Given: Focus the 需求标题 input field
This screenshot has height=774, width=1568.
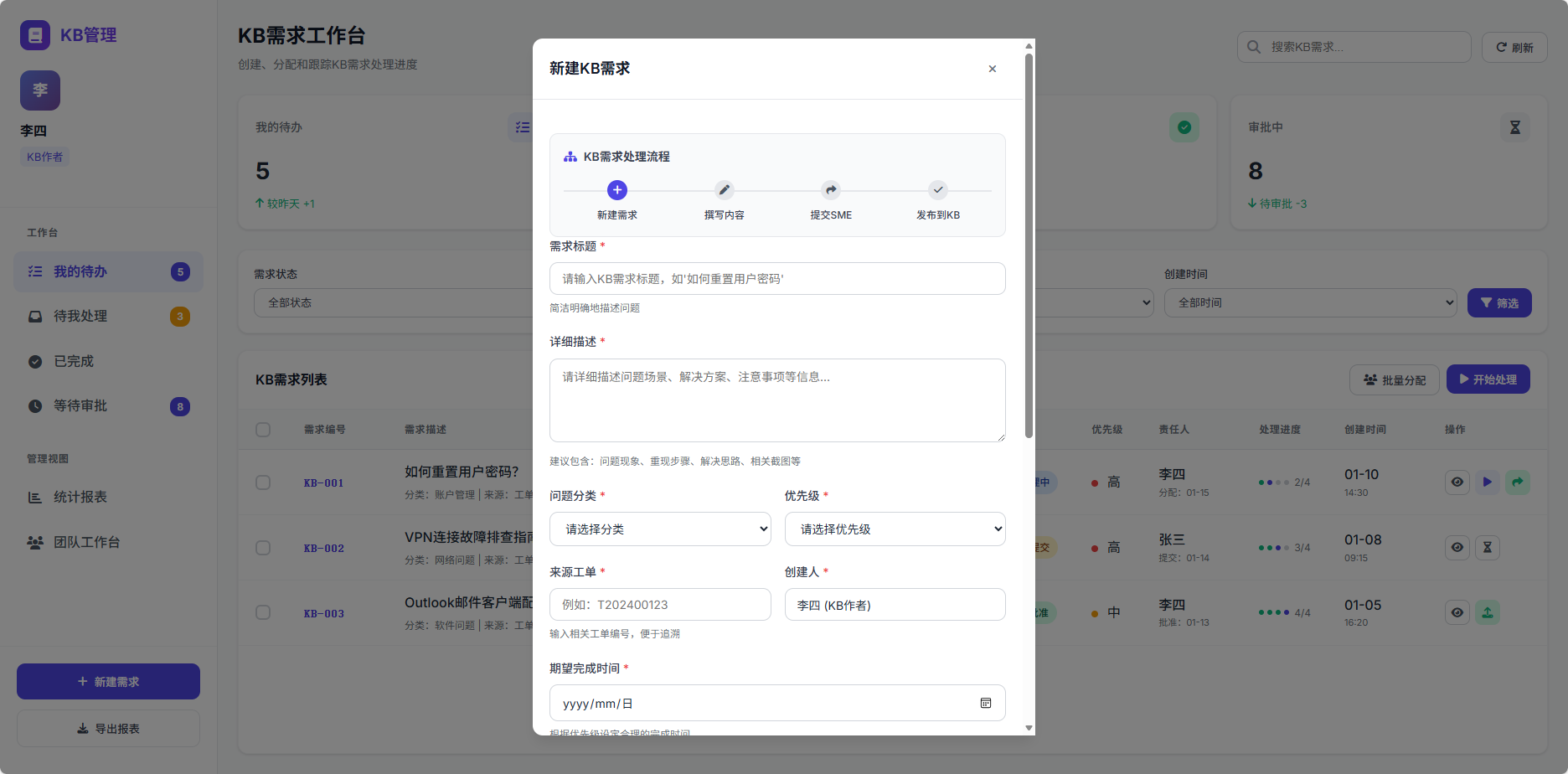Looking at the screenshot, I should [x=777, y=278].
